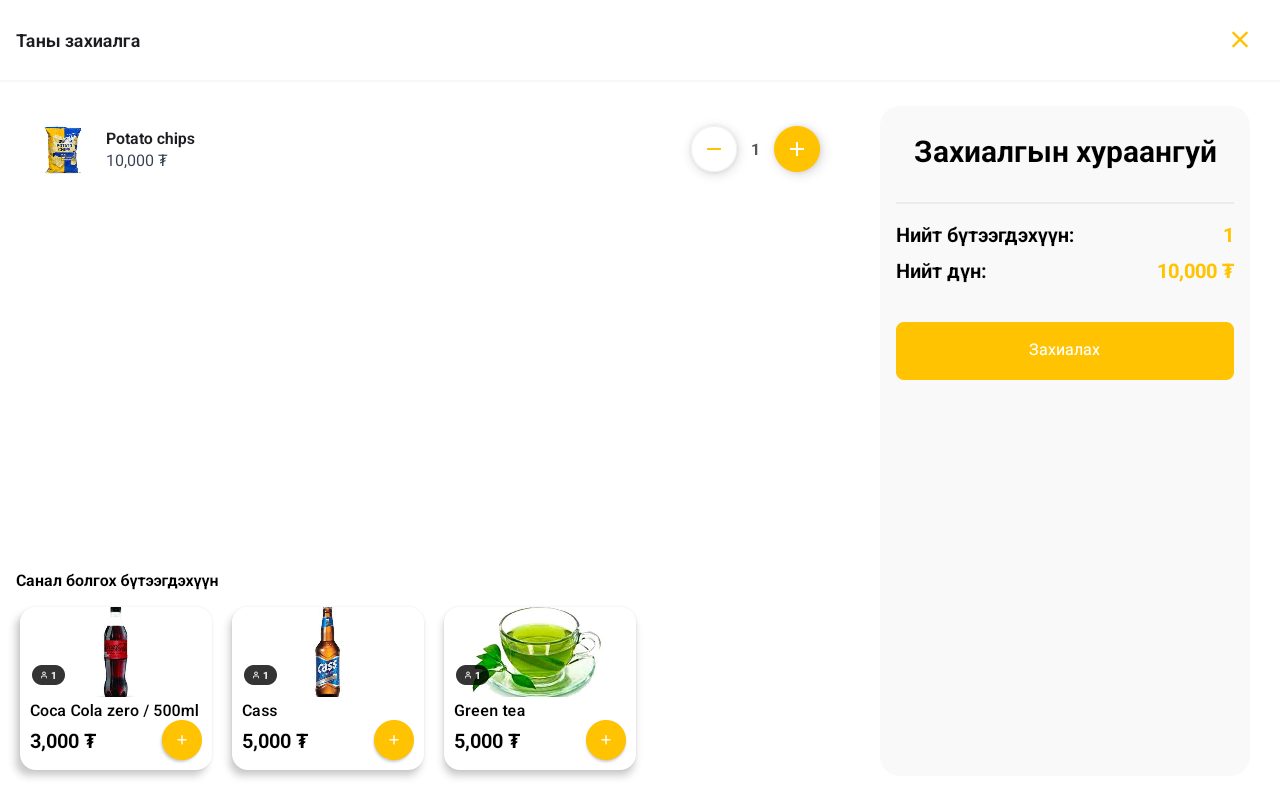This screenshot has width=1280, height=800.
Task: Close the order panel with X icon
Action: coord(1240,40)
